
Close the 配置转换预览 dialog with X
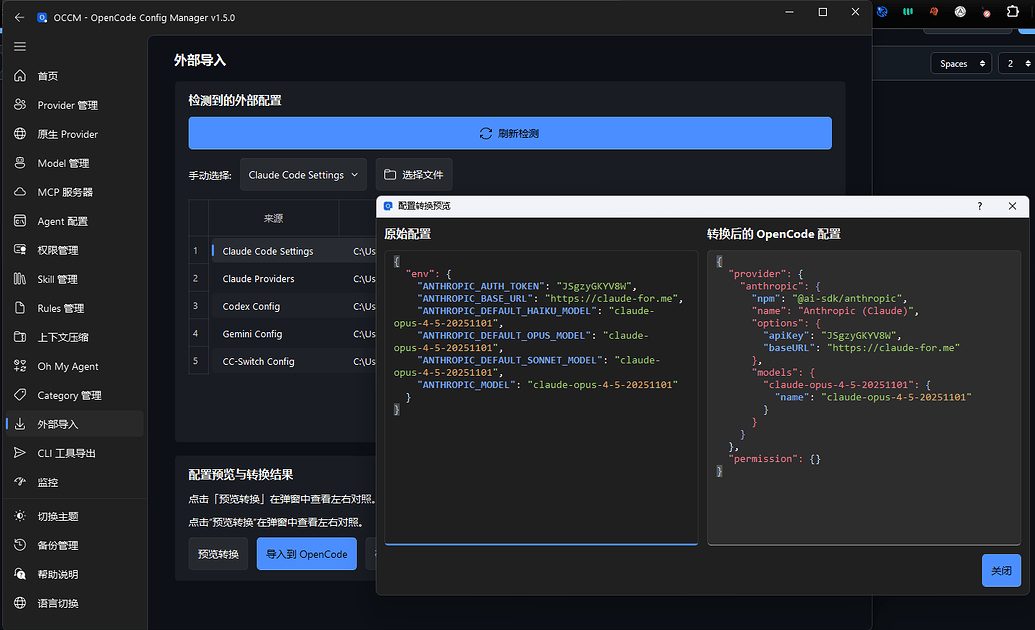(x=1012, y=206)
